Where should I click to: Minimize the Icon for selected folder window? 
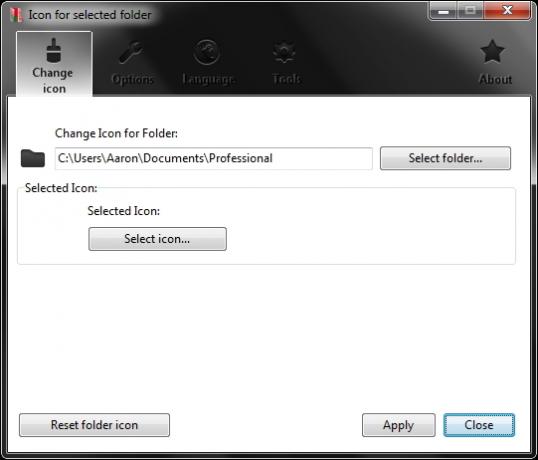coord(443,11)
